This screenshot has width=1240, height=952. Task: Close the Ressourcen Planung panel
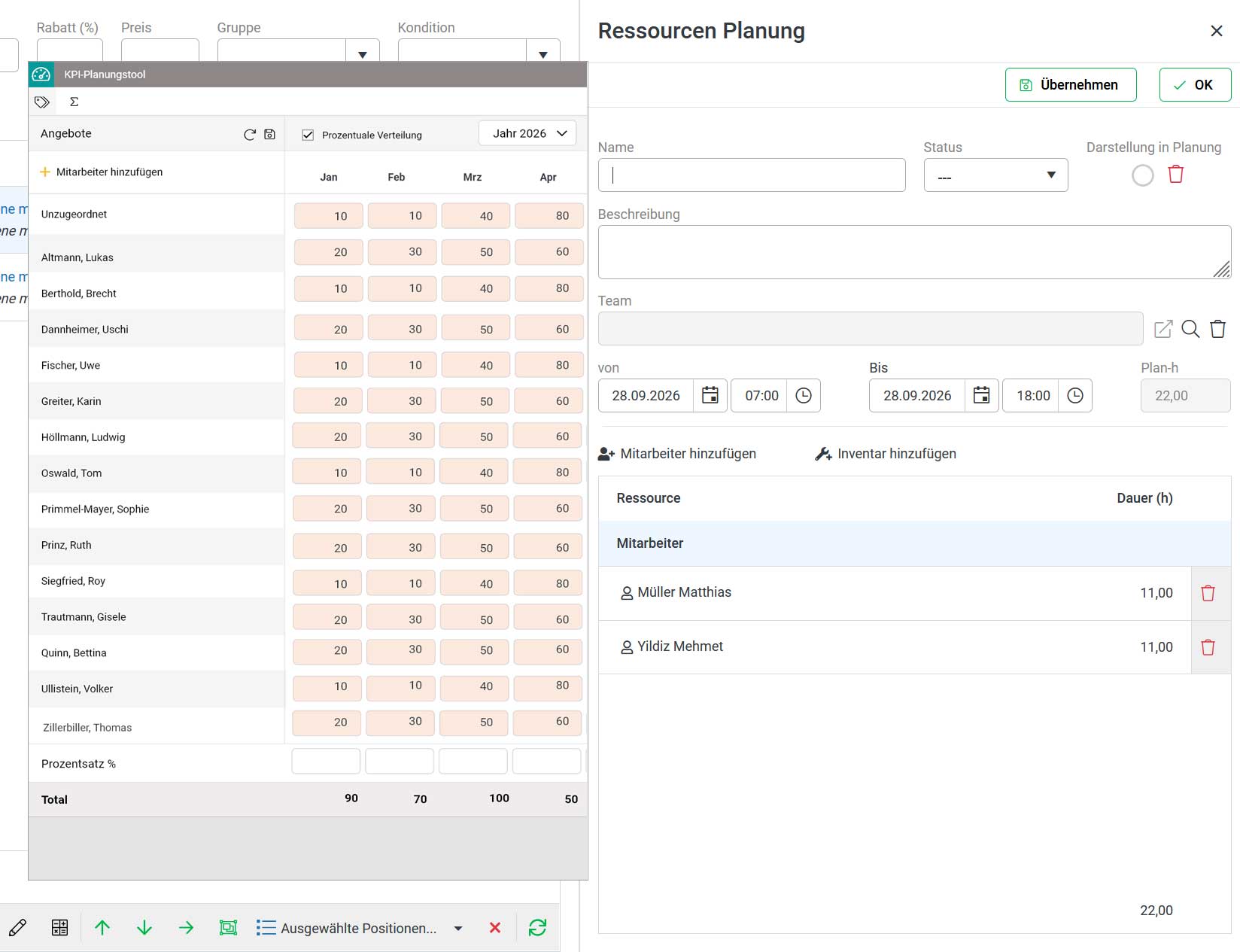[1217, 31]
